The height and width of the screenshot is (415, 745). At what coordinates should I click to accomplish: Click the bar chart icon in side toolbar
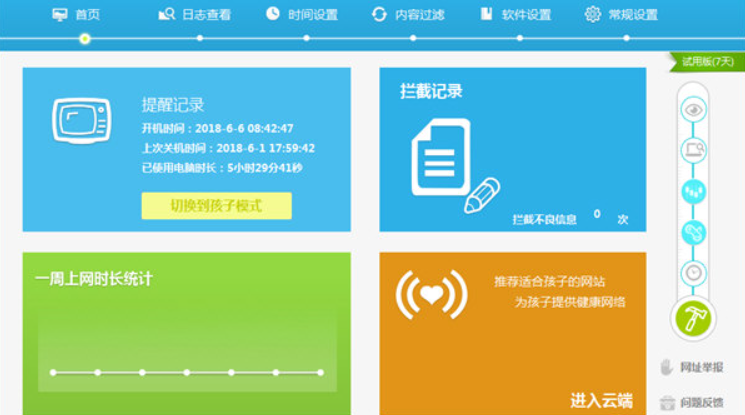[694, 192]
